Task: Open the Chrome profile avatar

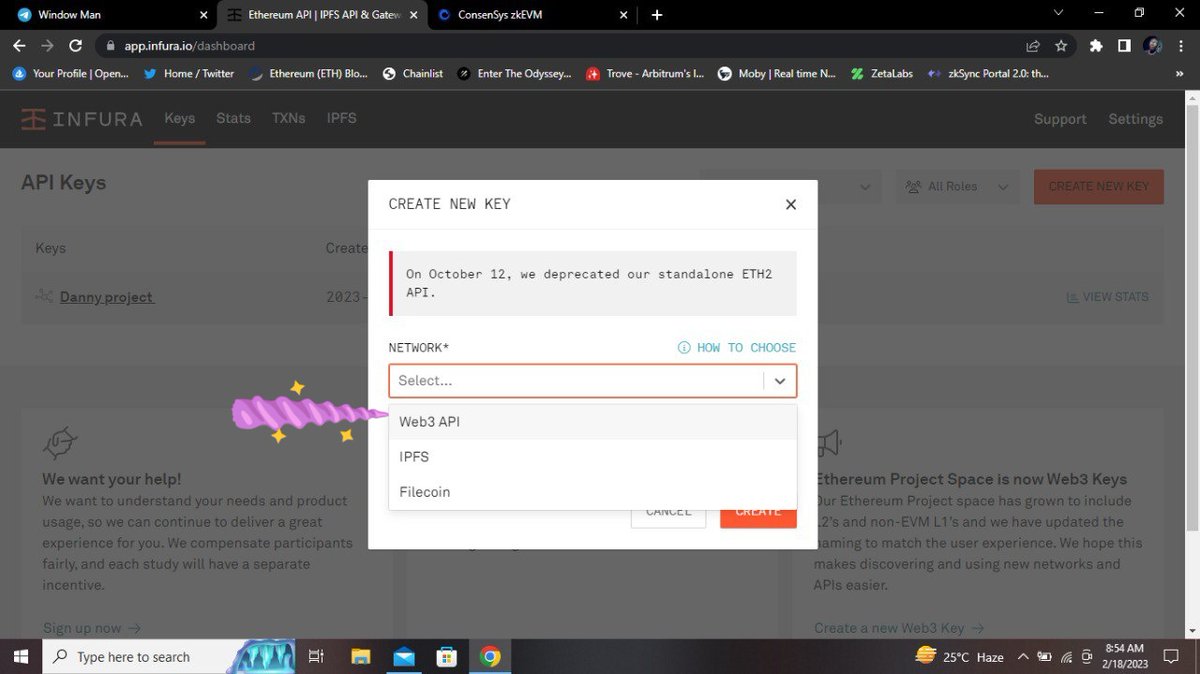Action: tap(1152, 46)
